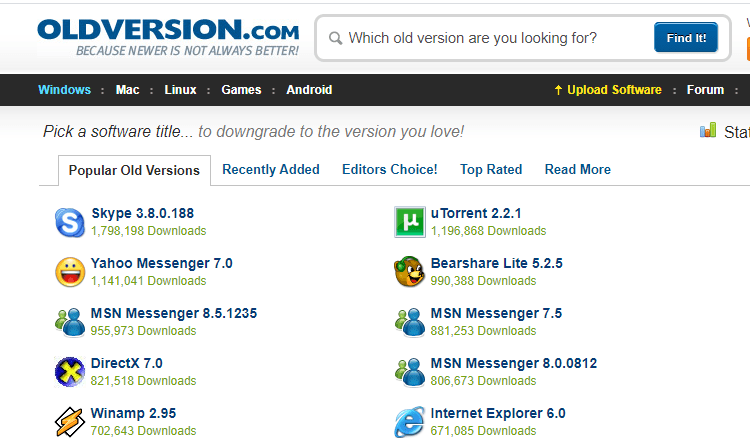Click 806,673 Downloads text
Image resolution: width=750 pixels, height=447 pixels.
pos(483,381)
